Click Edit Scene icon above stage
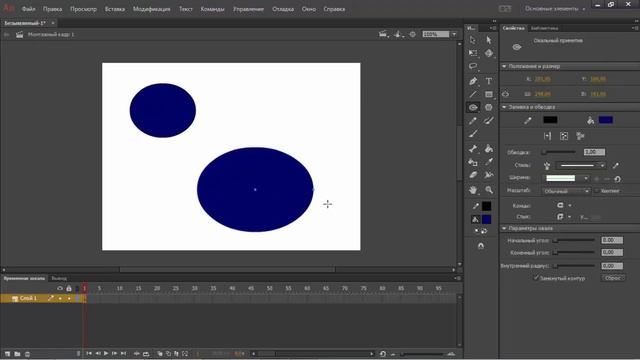The width and height of the screenshot is (640, 360). tap(383, 34)
